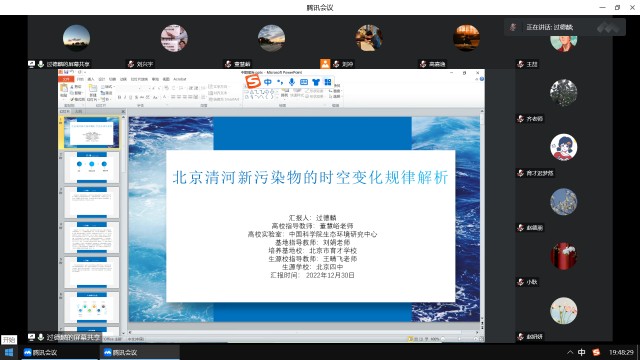Click the 正在讲话 speaking indicator
The height and width of the screenshot is (360, 640).
click(x=564, y=27)
